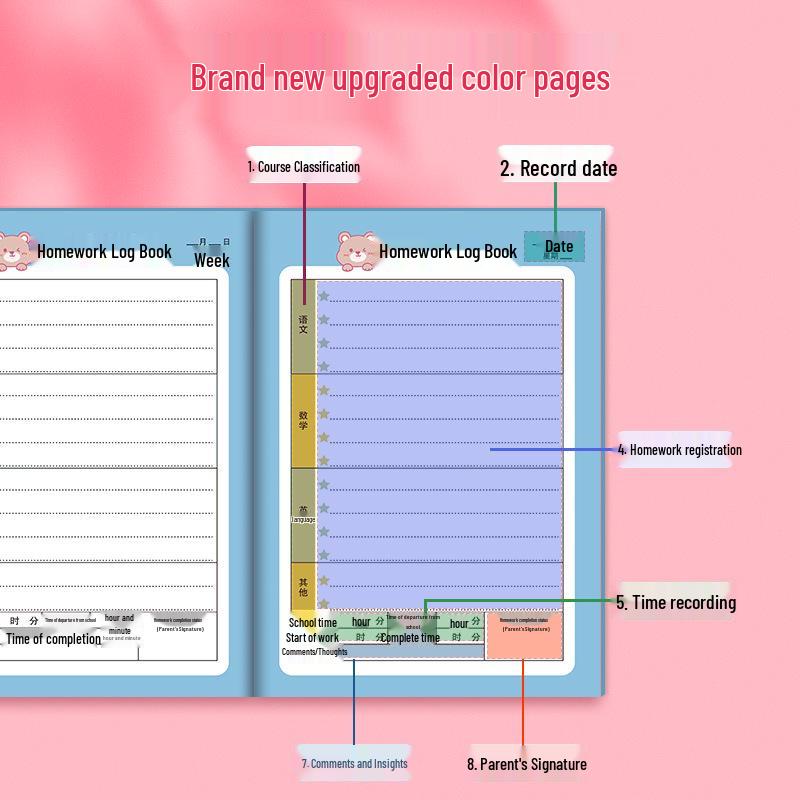The width and height of the screenshot is (800, 800).
Task: Select the '1. Course Classification' label
Action: pyautogui.click(x=304, y=166)
